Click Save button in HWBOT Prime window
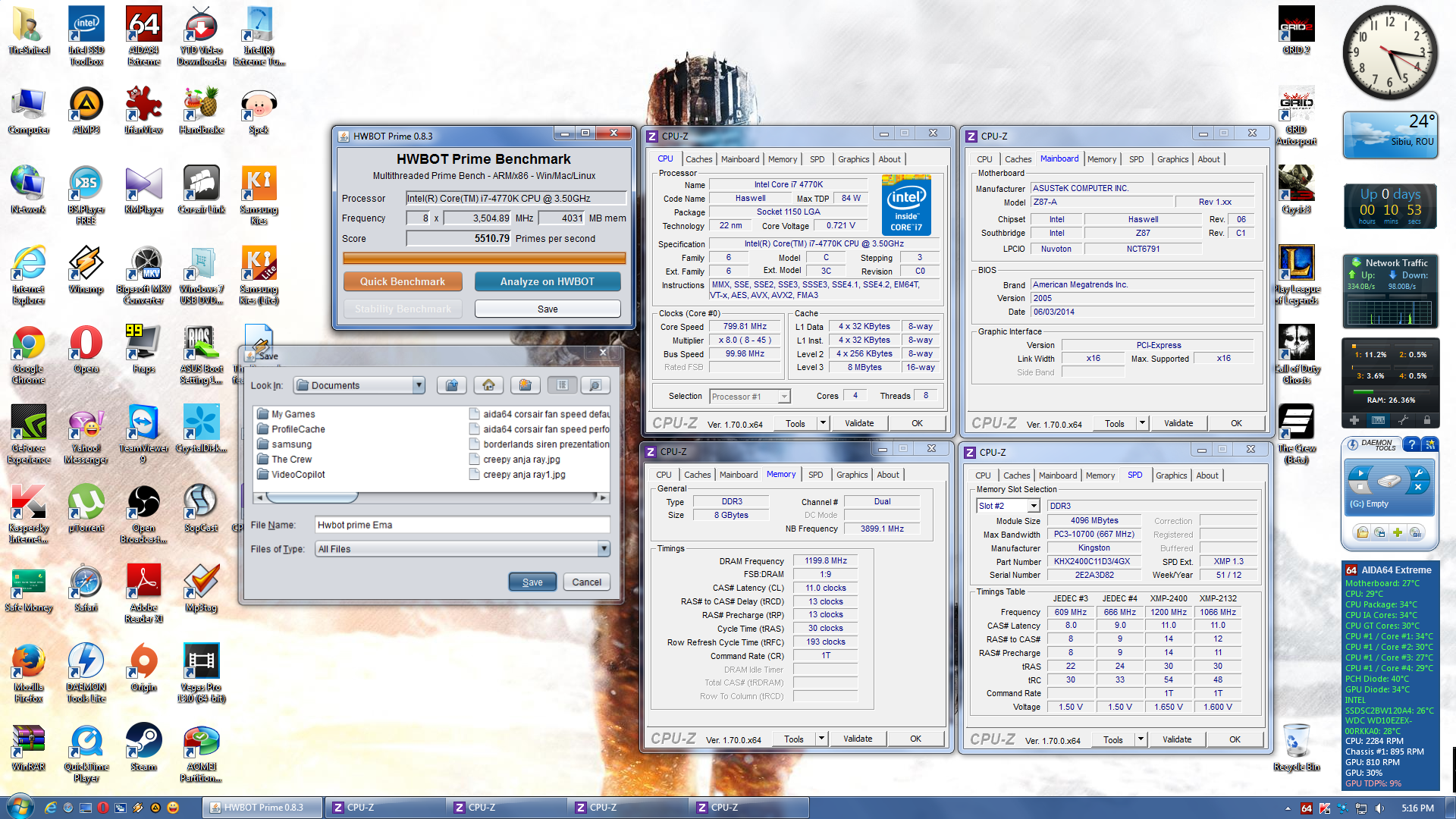1456x819 pixels. pos(547,309)
